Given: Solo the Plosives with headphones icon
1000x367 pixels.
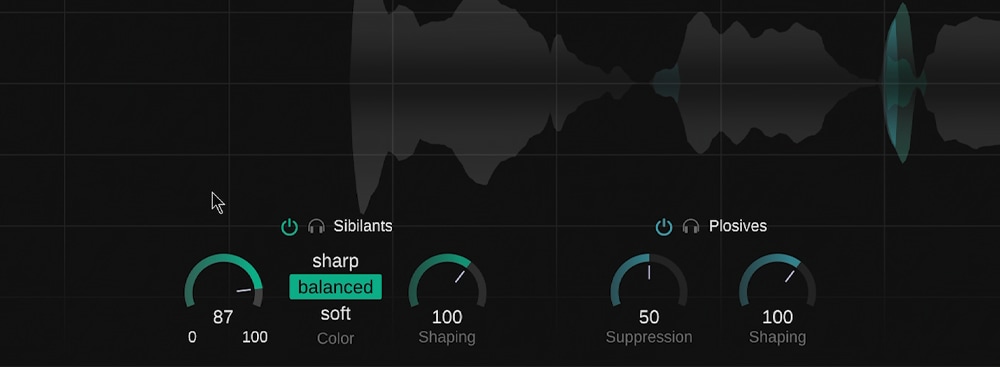Looking at the screenshot, I should (x=691, y=227).
